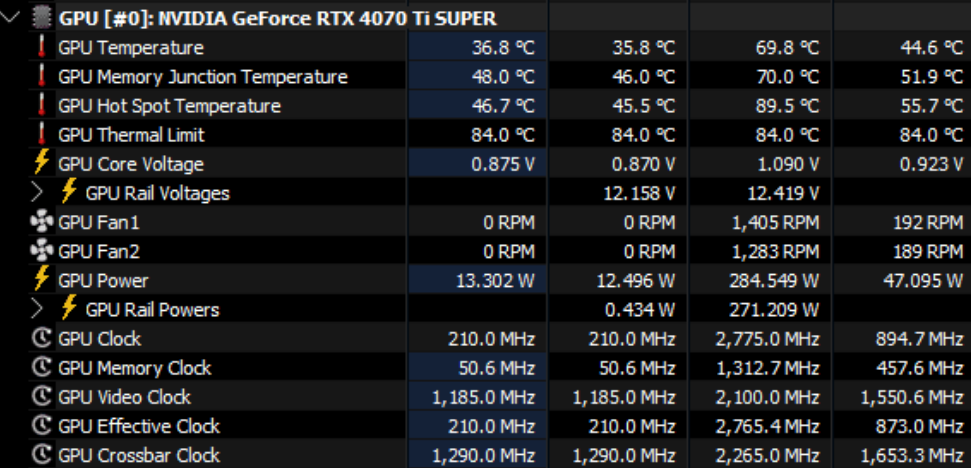Select the GPU Core Voltage label
This screenshot has width=971, height=468.
pos(131,164)
